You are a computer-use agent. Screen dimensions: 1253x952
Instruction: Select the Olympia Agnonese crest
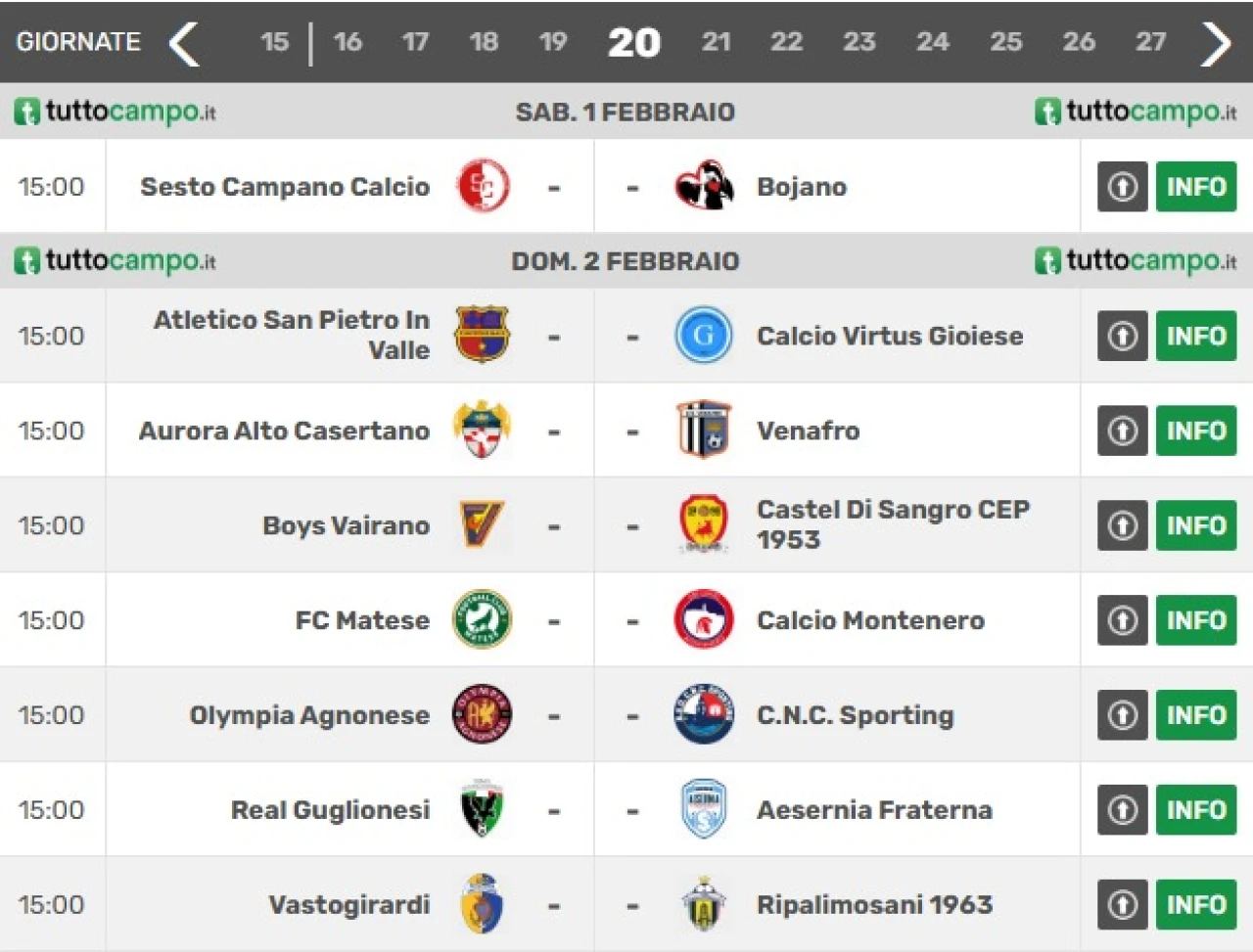coord(483,714)
